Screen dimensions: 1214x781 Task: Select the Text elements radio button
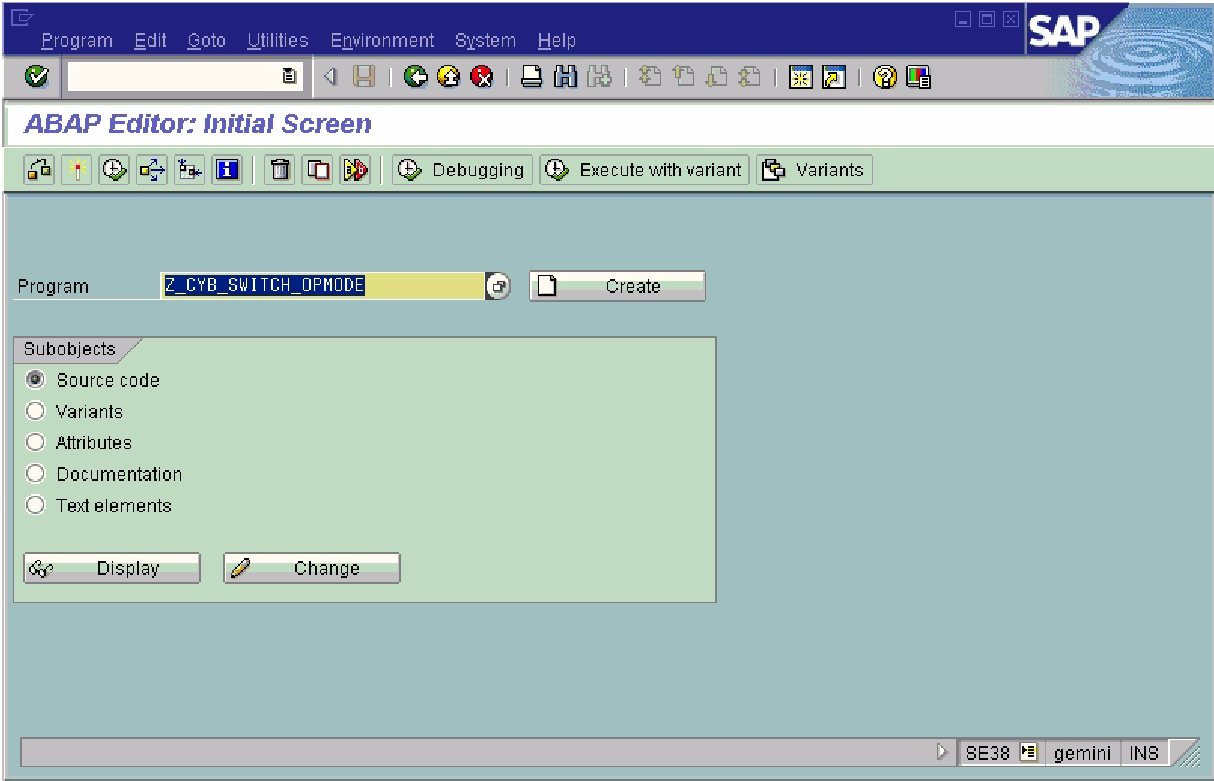[35, 505]
